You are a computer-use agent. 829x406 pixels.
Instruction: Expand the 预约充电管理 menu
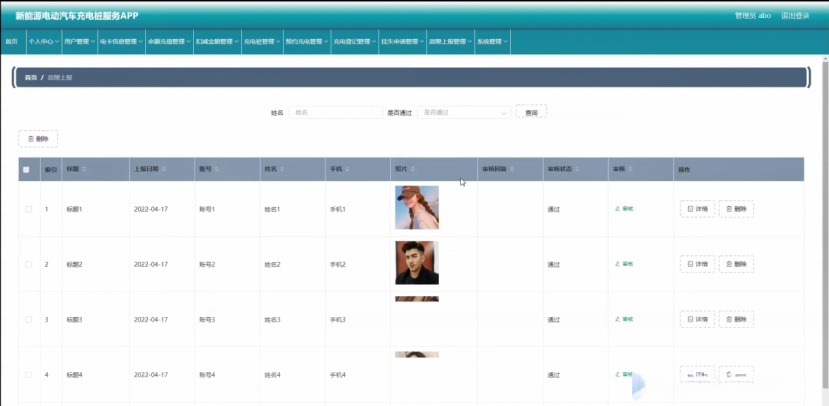click(307, 41)
